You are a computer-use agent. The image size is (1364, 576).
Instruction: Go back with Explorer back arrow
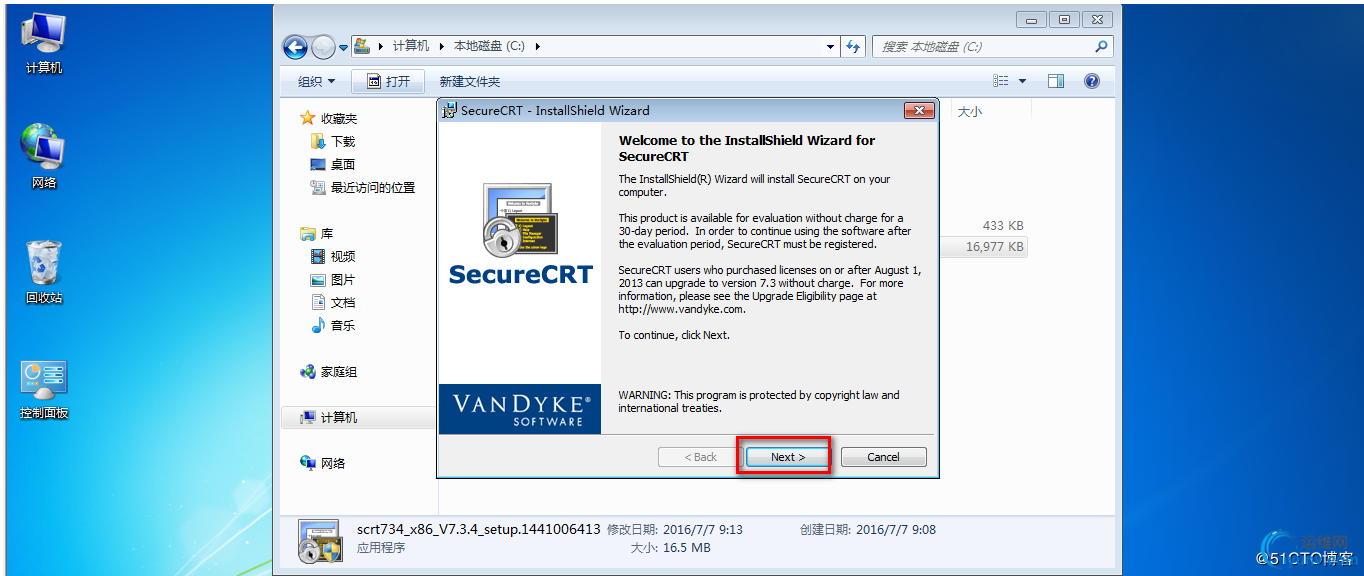pyautogui.click(x=295, y=46)
